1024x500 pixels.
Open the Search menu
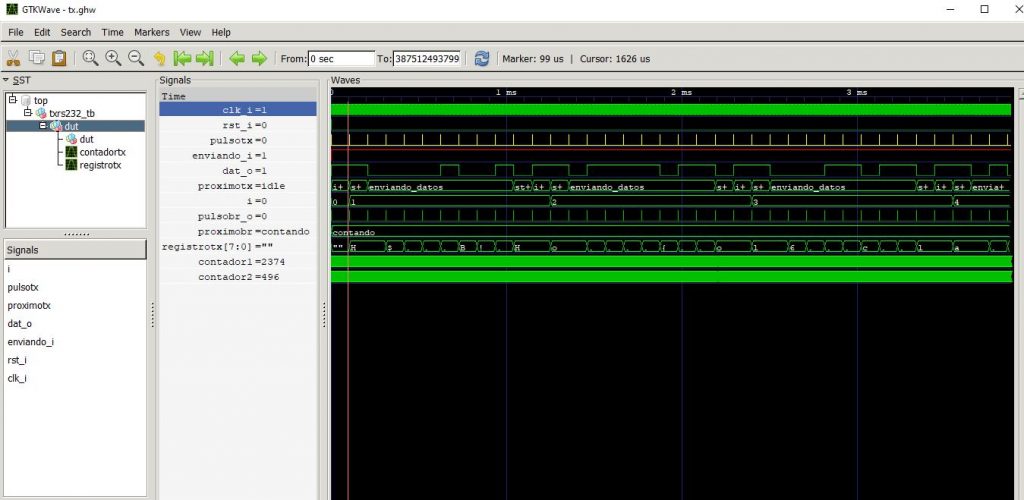[75, 32]
